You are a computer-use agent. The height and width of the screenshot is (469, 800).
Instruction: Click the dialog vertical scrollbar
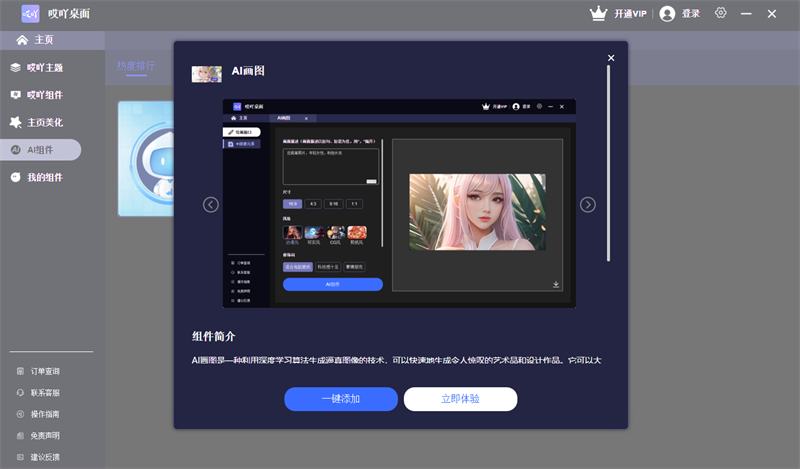[x=608, y=163]
